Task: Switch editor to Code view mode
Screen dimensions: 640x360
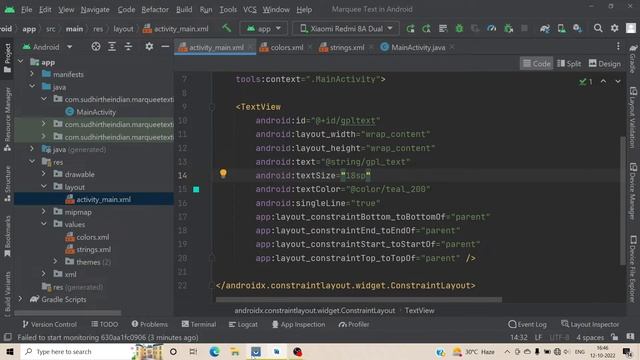Action: (x=536, y=64)
